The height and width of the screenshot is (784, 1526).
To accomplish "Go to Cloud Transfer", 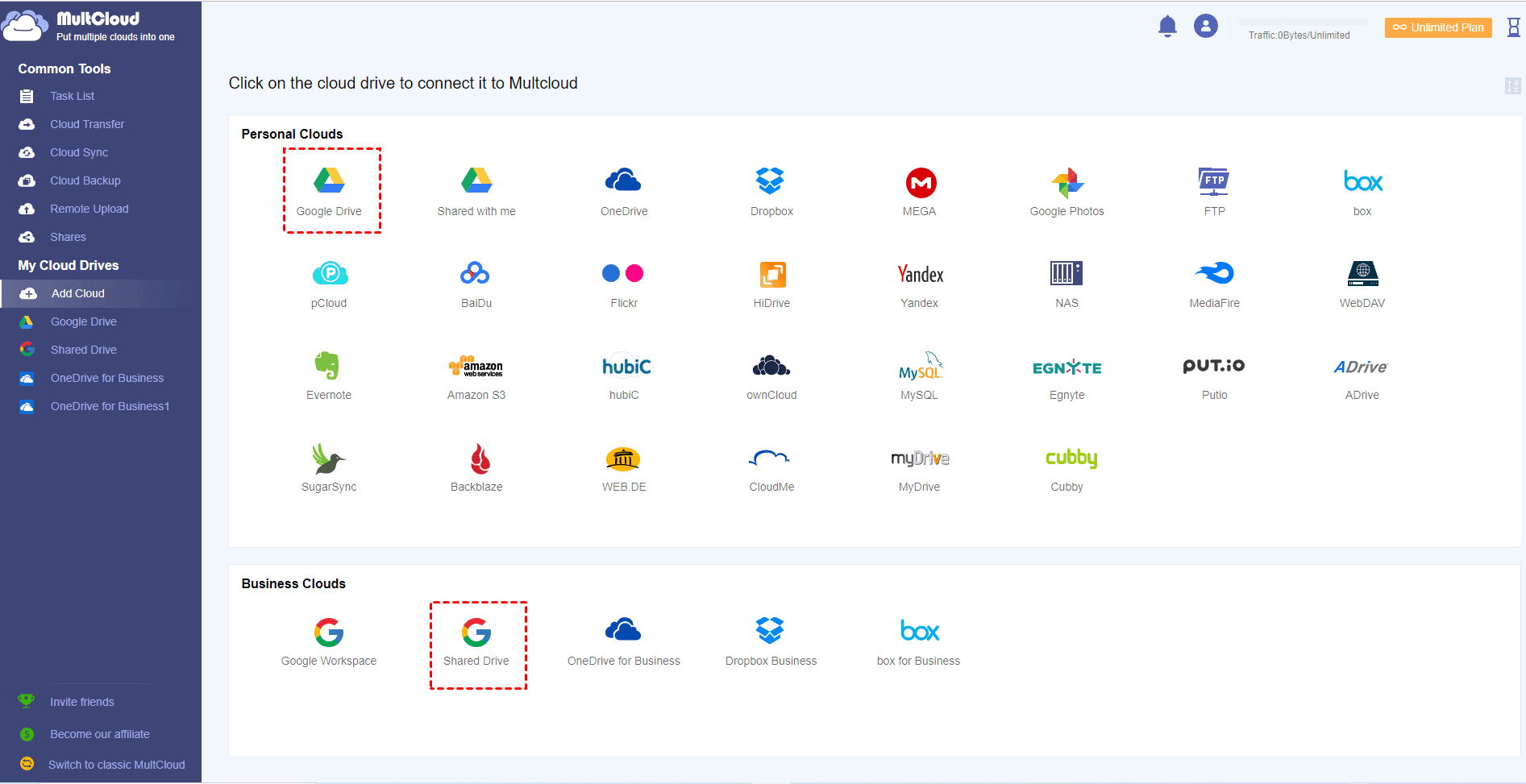I will click(x=87, y=124).
